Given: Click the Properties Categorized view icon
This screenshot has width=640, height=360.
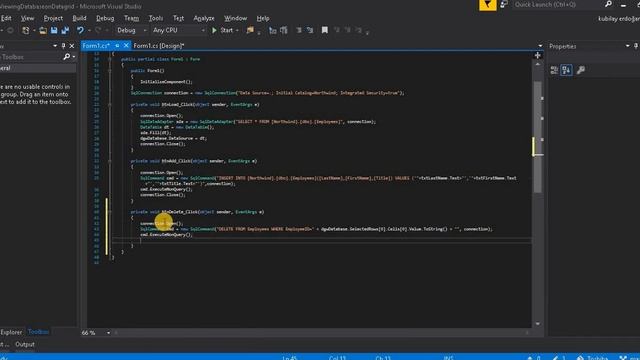Looking at the screenshot, I should click(554, 70).
